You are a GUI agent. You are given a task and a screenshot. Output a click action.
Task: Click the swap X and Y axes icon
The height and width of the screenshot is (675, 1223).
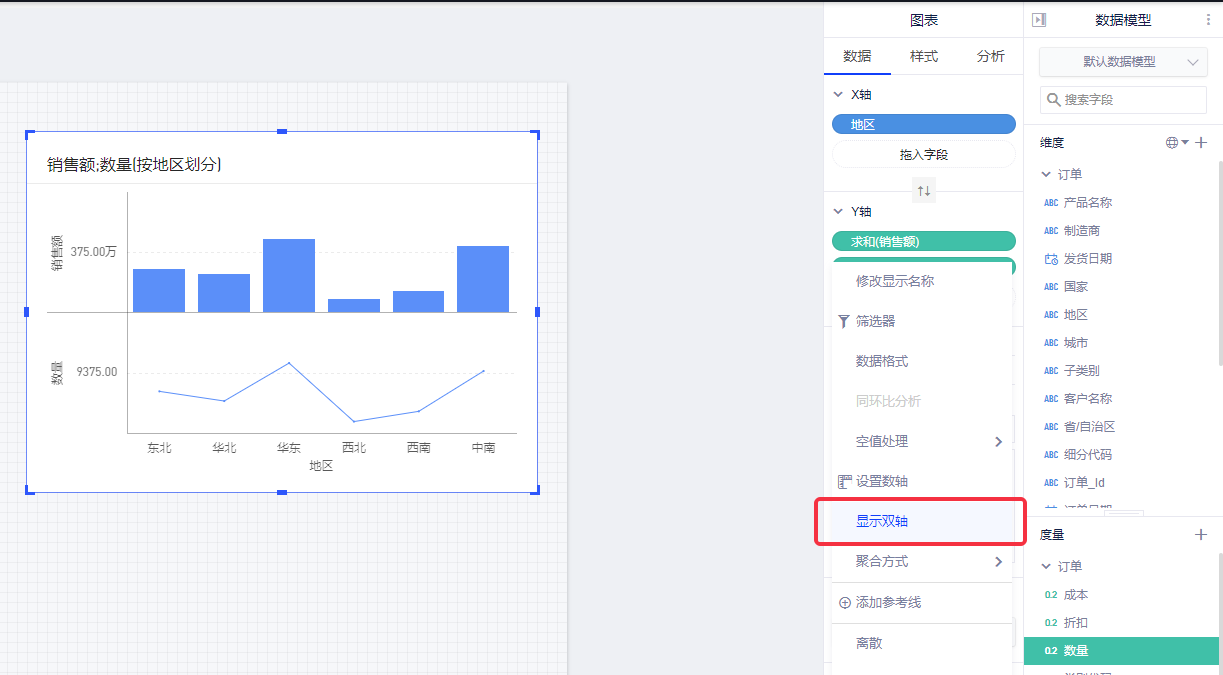point(924,190)
